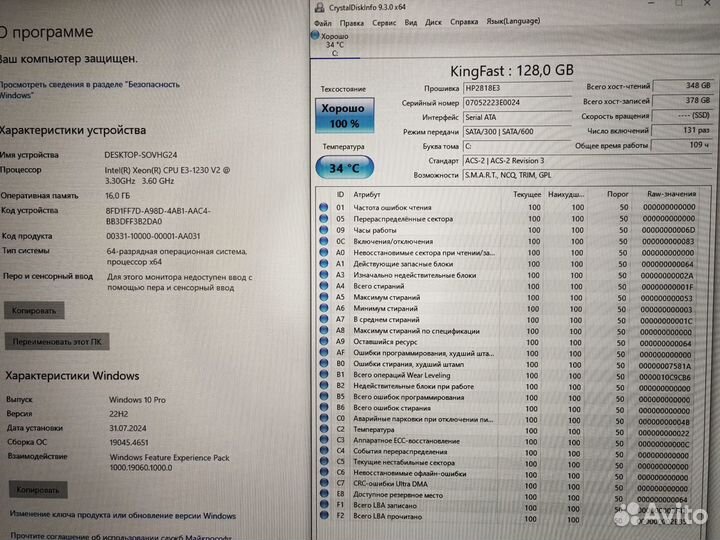Click the status icon for 'Всего стираний' row
Screen dimensions: 720x540
pos(323,285)
